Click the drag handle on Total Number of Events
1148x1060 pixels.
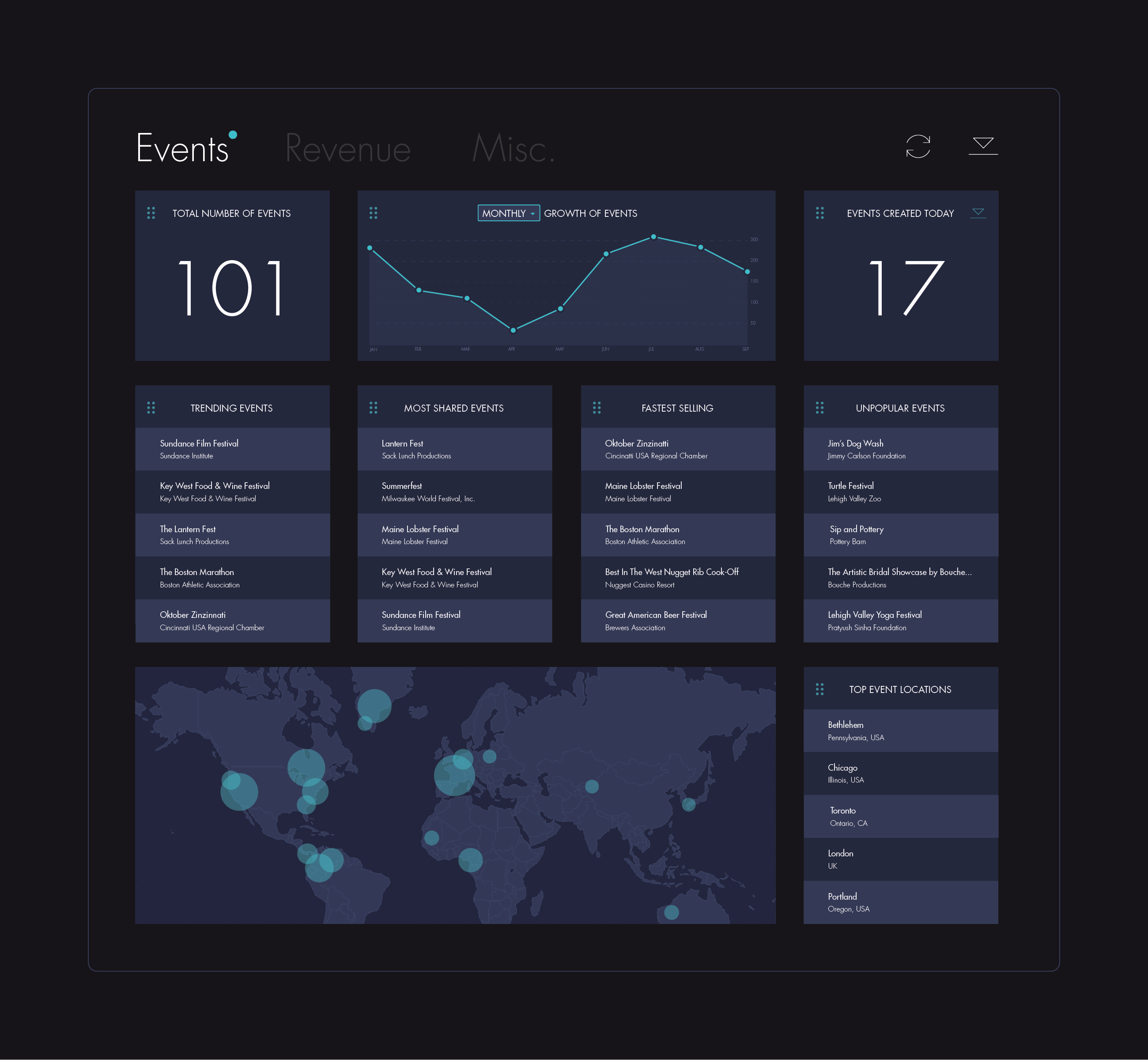[x=151, y=213]
